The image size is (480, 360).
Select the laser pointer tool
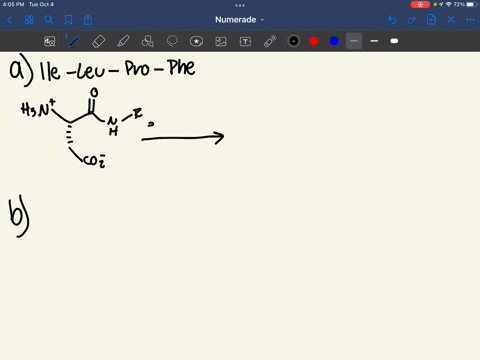270,41
